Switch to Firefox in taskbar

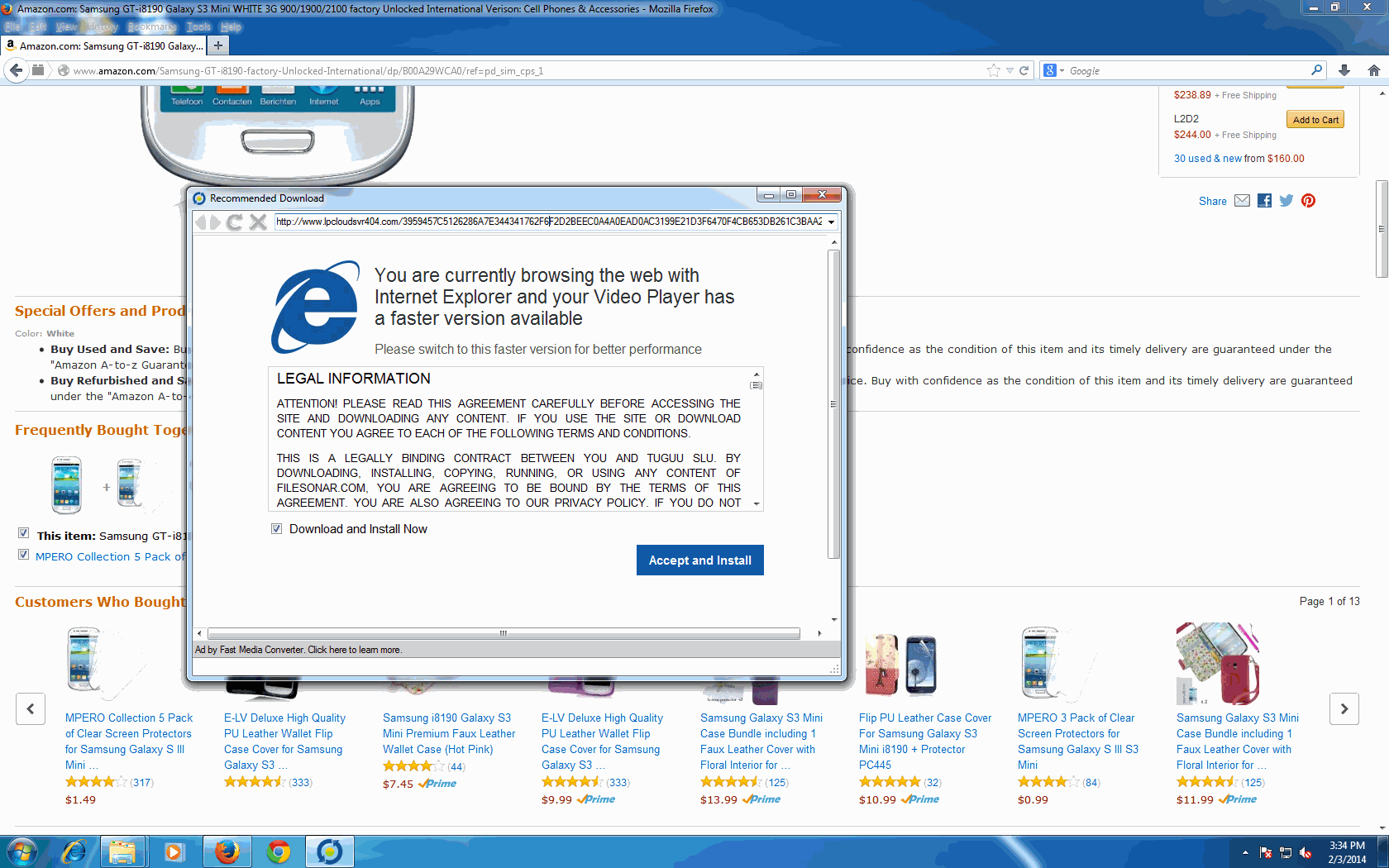tap(227, 851)
